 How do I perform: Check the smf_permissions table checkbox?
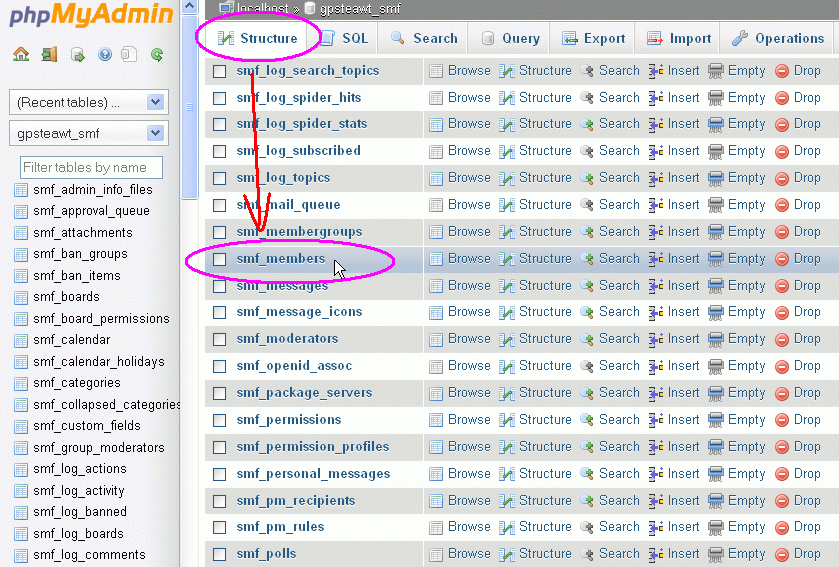tap(219, 420)
